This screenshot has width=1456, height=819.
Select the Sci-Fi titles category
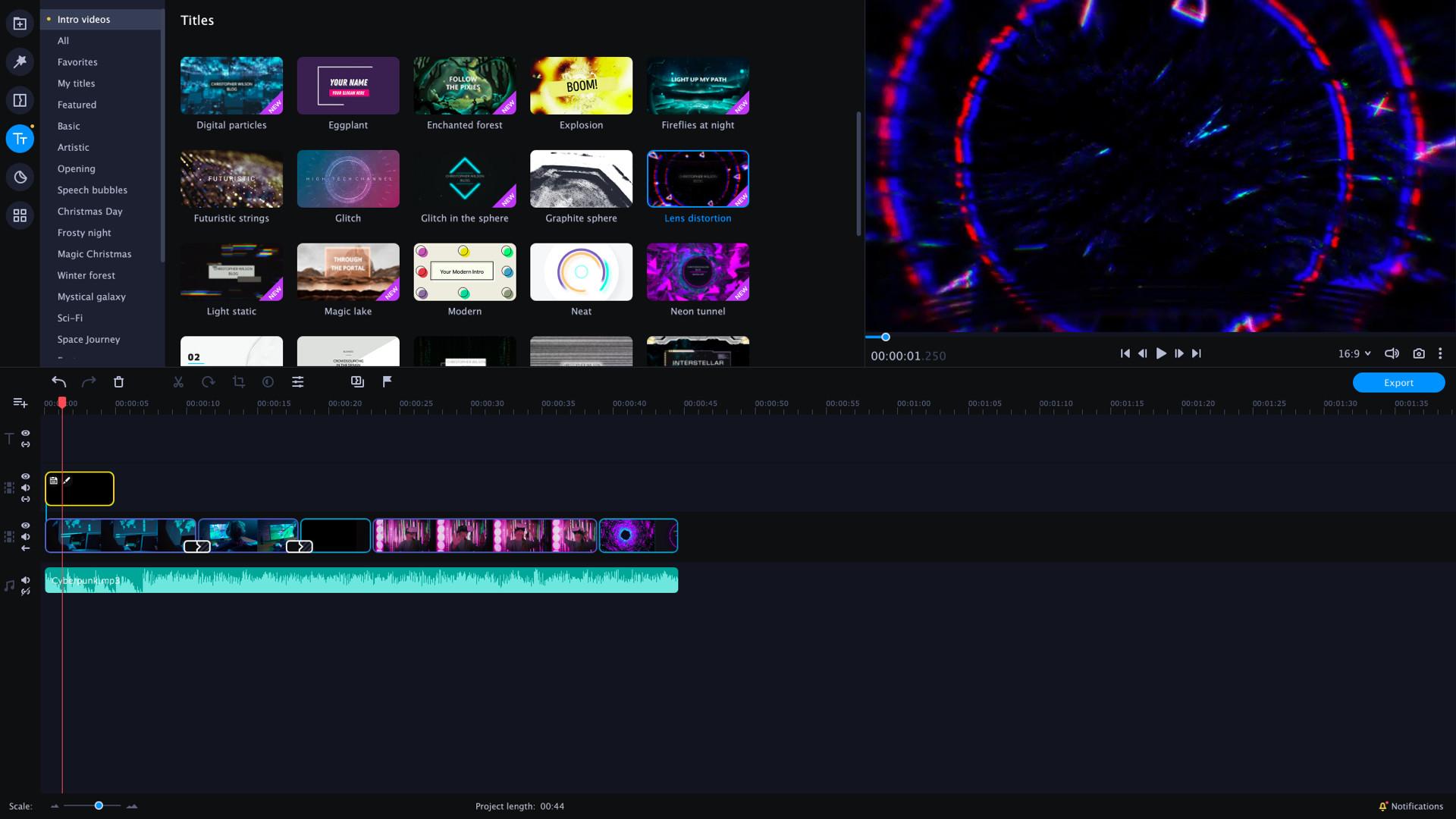point(69,318)
